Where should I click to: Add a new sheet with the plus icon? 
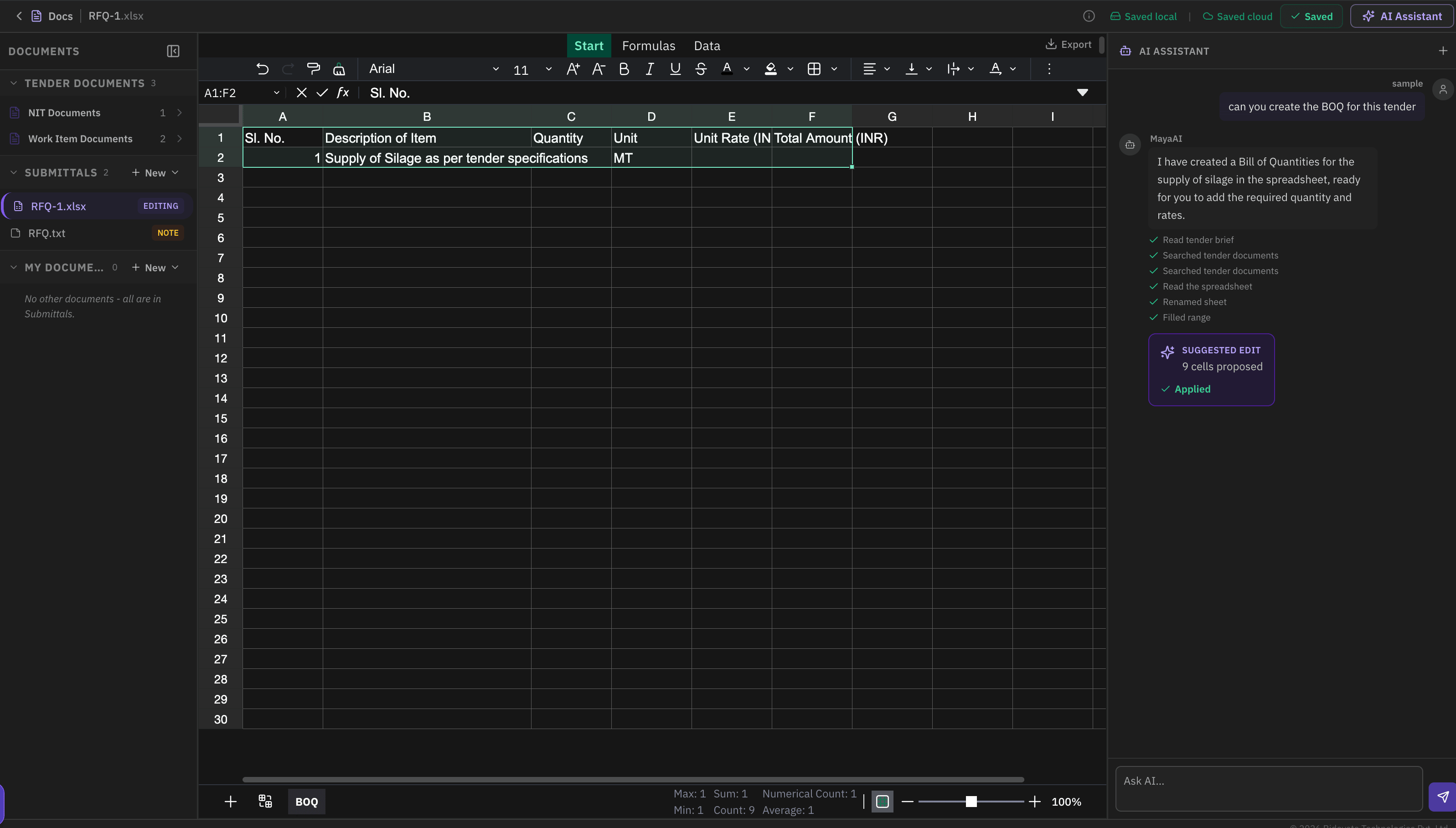[x=230, y=802]
